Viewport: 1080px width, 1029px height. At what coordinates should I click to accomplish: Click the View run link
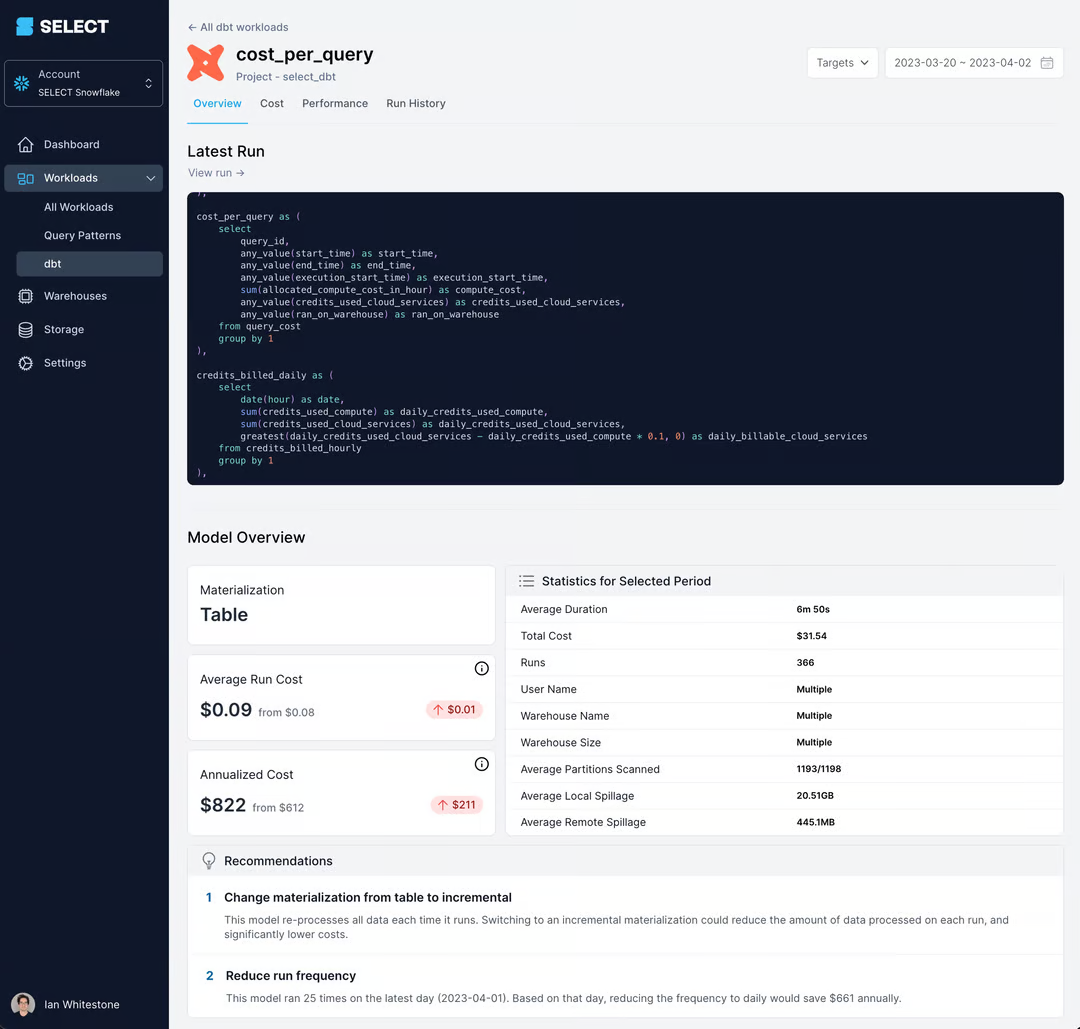click(x=216, y=173)
